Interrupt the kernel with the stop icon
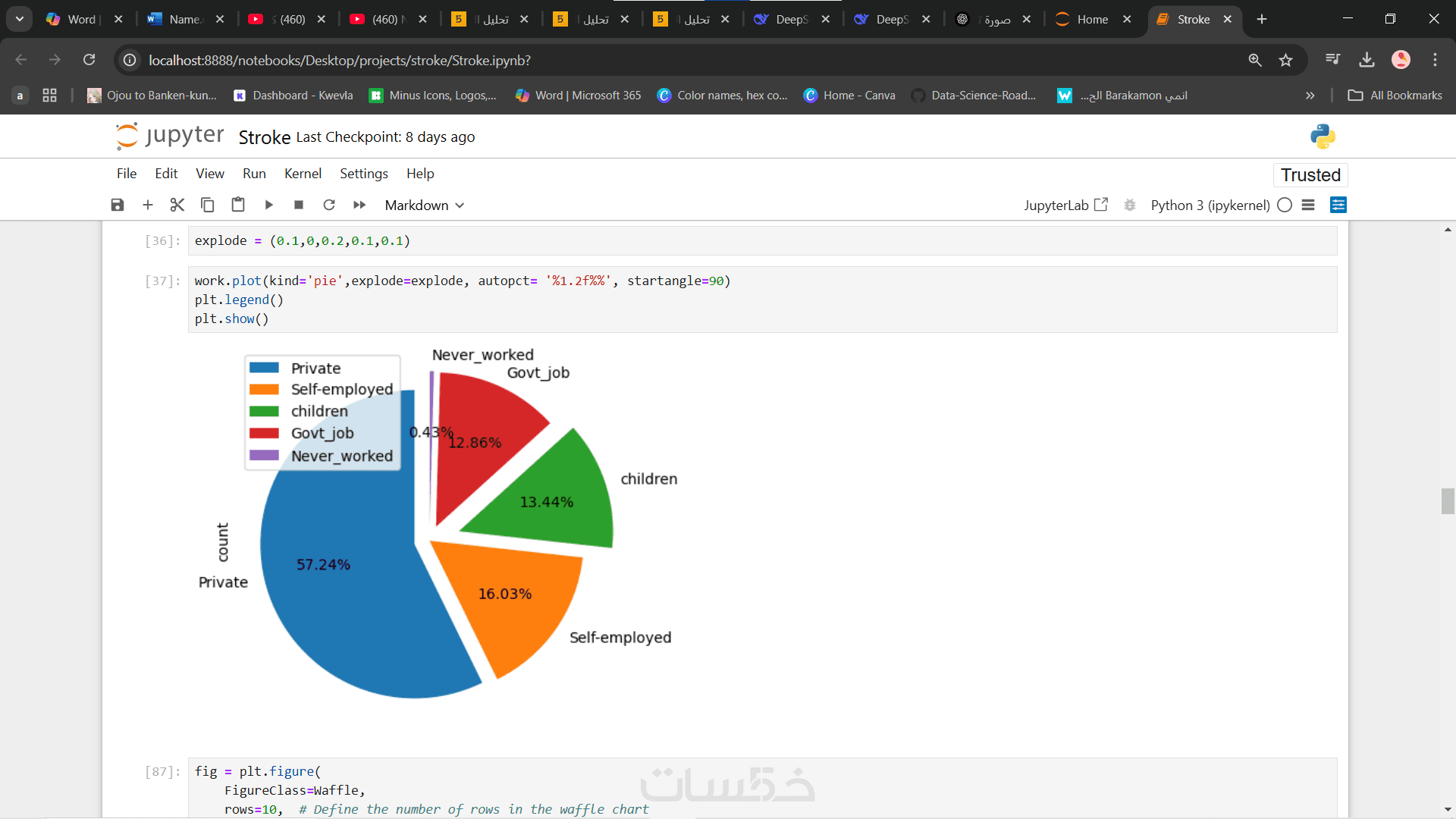1456x819 pixels. tap(299, 205)
